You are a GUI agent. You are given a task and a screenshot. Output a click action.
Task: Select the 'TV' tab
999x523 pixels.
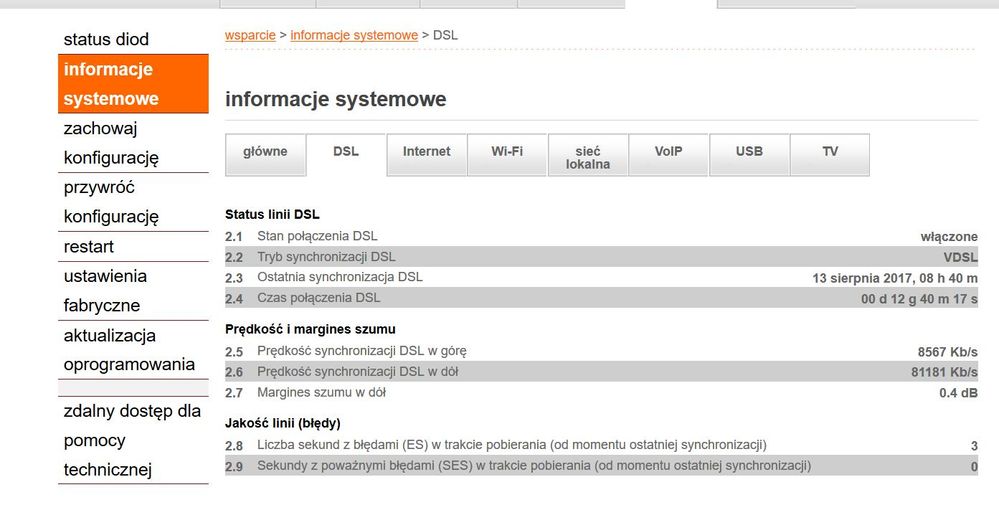tap(830, 152)
